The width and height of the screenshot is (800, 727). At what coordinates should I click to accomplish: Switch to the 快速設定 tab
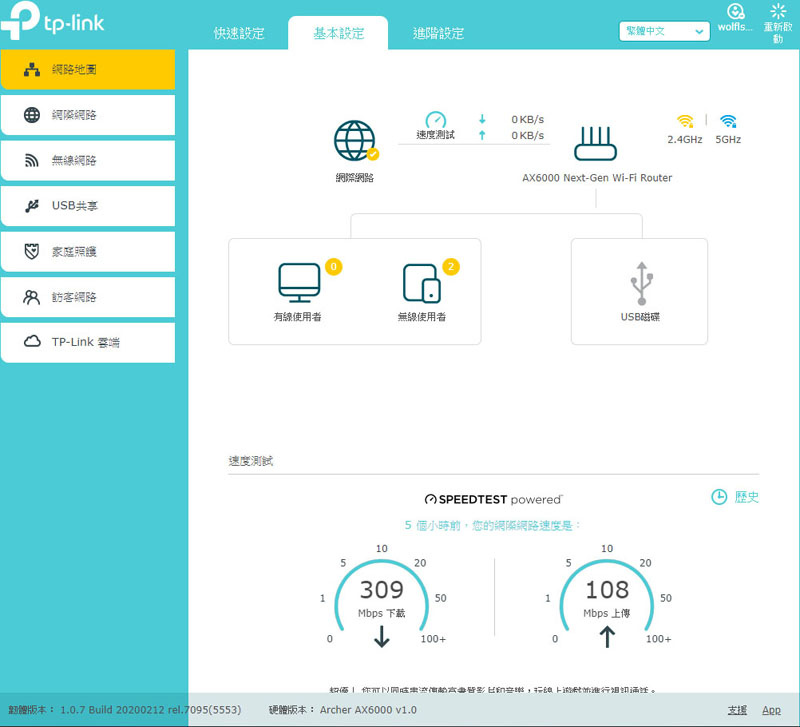coord(239,33)
